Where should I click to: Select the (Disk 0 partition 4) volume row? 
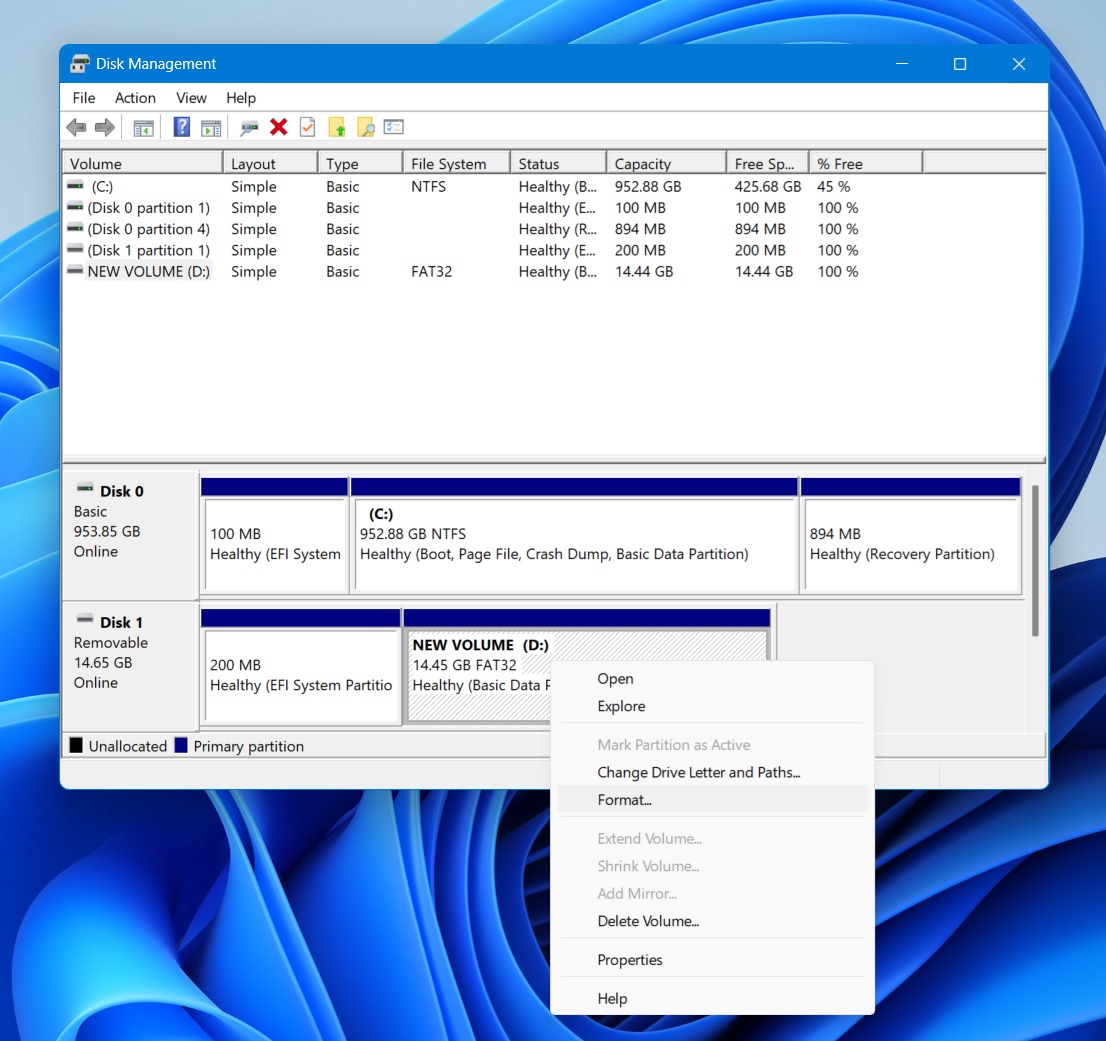(x=148, y=229)
